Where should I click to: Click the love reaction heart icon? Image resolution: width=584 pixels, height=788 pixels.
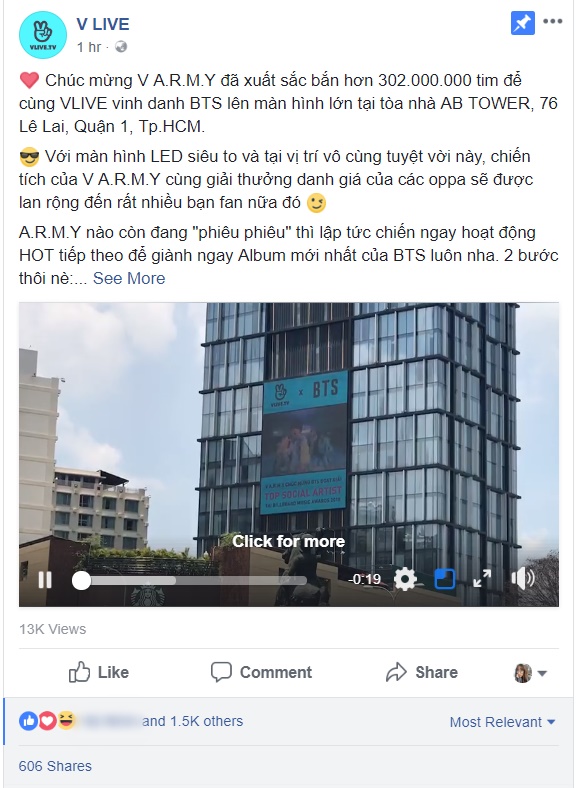[x=47, y=721]
